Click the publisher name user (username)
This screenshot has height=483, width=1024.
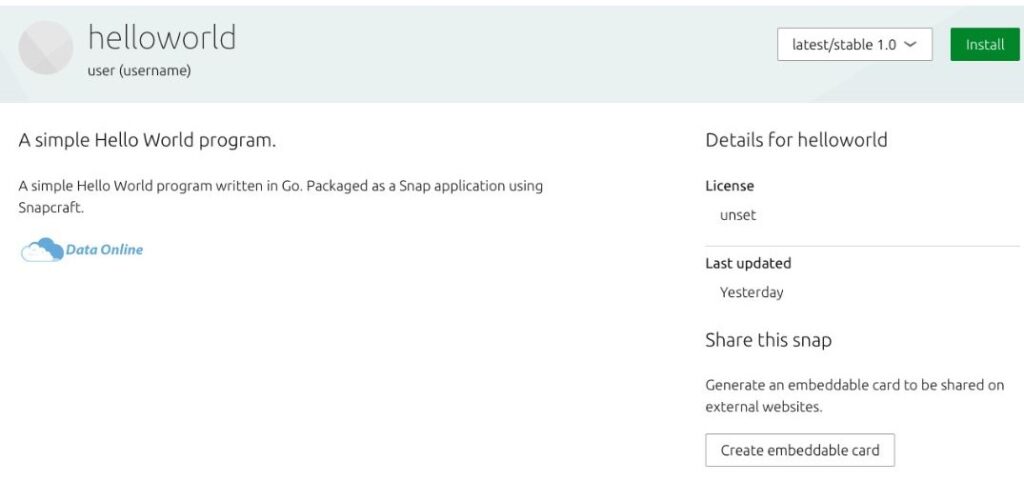[139, 70]
